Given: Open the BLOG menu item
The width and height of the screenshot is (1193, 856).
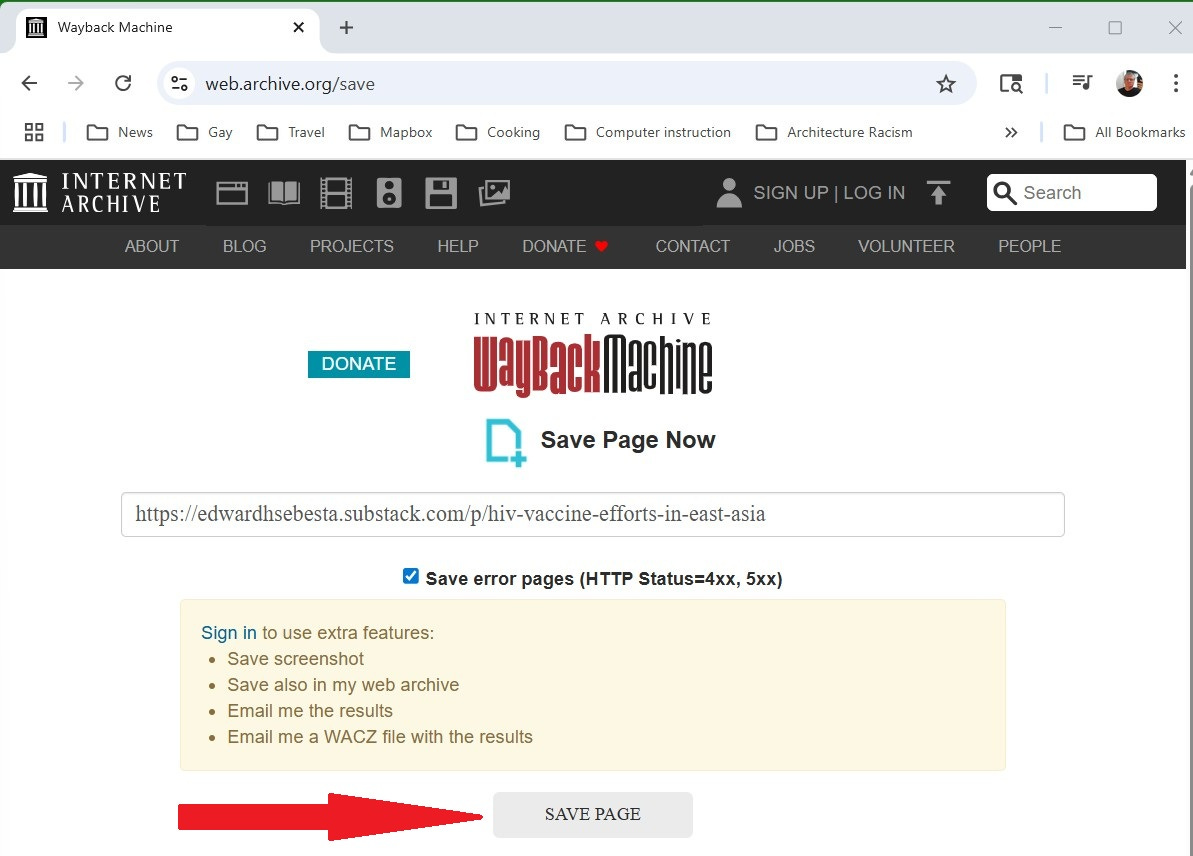Looking at the screenshot, I should click(244, 247).
